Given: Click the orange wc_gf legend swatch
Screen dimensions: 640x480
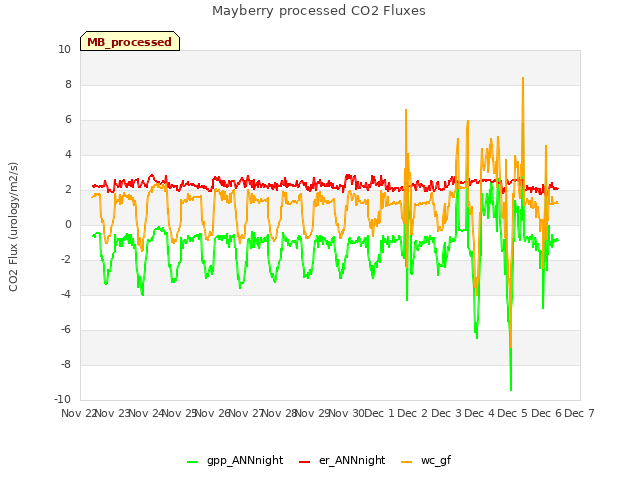Looking at the screenshot, I should pyautogui.click(x=407, y=462).
